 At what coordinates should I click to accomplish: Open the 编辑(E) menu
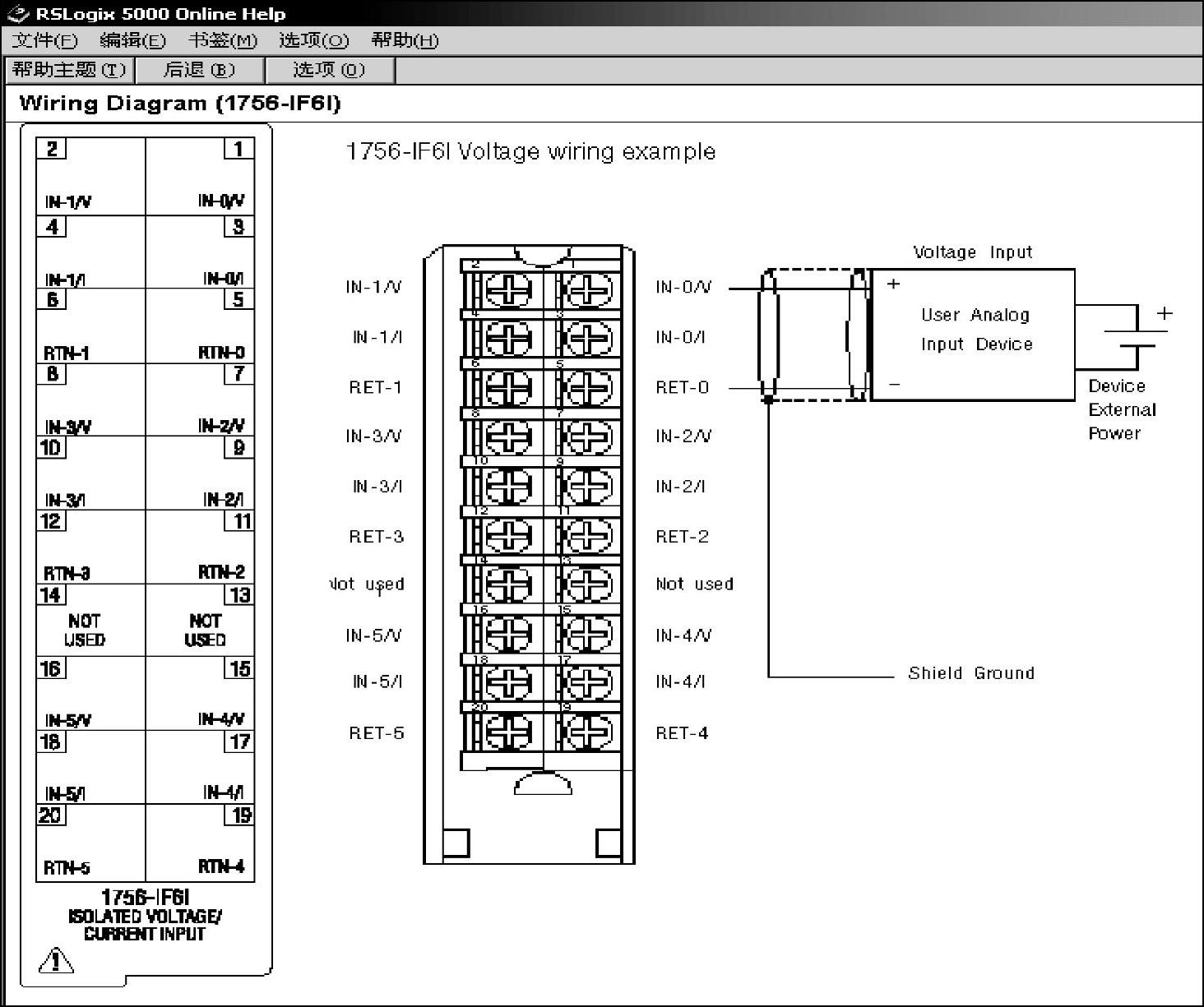pyautogui.click(x=132, y=40)
